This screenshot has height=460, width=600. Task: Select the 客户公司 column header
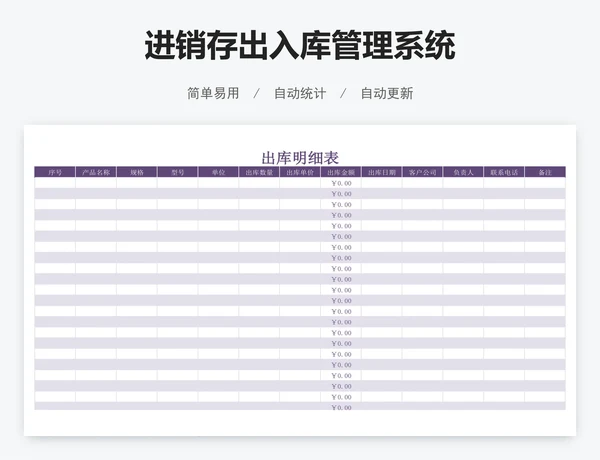[x=422, y=172]
